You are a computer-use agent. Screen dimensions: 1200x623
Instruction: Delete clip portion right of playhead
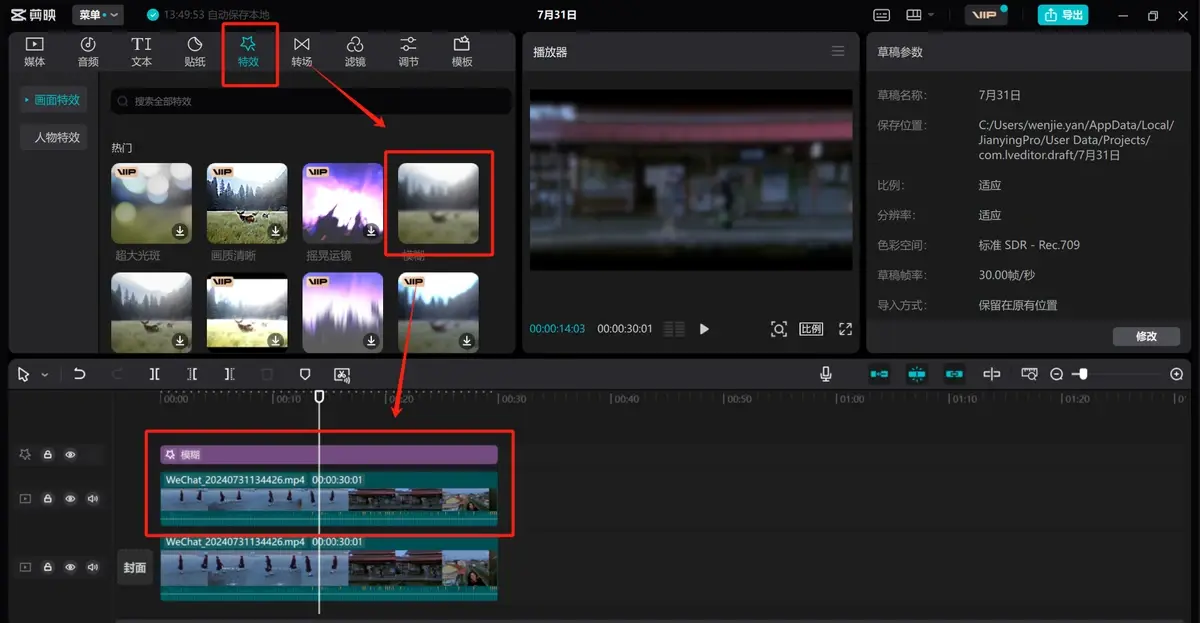[229, 374]
